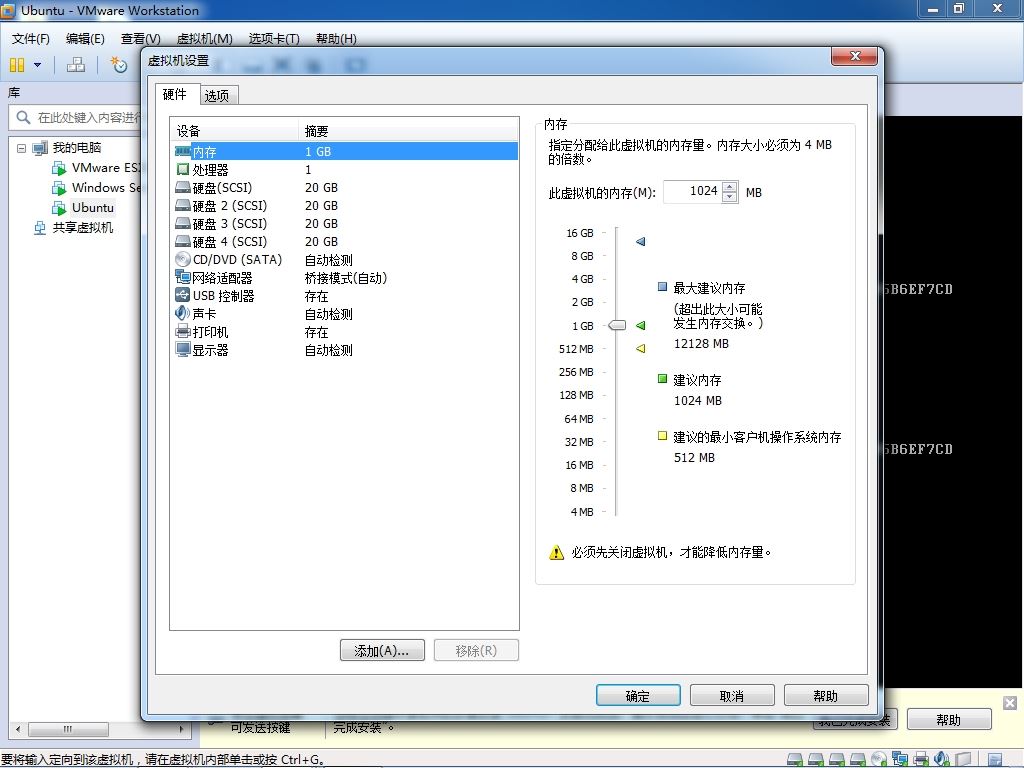Image resolution: width=1024 pixels, height=768 pixels.
Task: Click 帮助 button in the settings dialog
Action: [x=826, y=696]
